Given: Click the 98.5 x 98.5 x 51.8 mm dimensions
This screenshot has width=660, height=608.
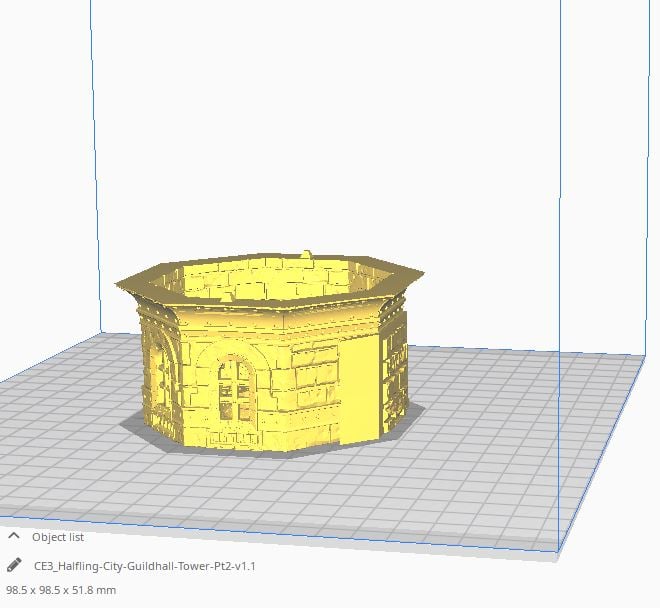Looking at the screenshot, I should [x=61, y=590].
